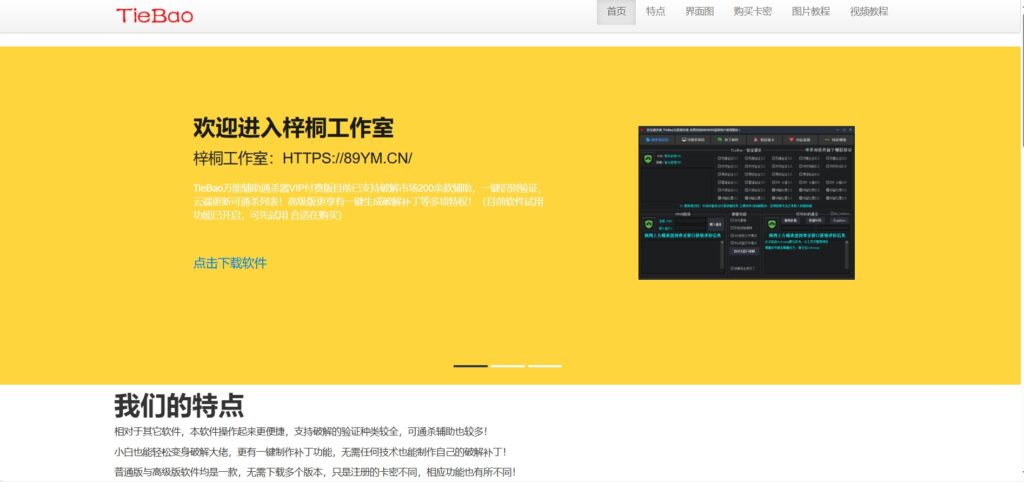Select the first carousel indicator

coord(470,366)
